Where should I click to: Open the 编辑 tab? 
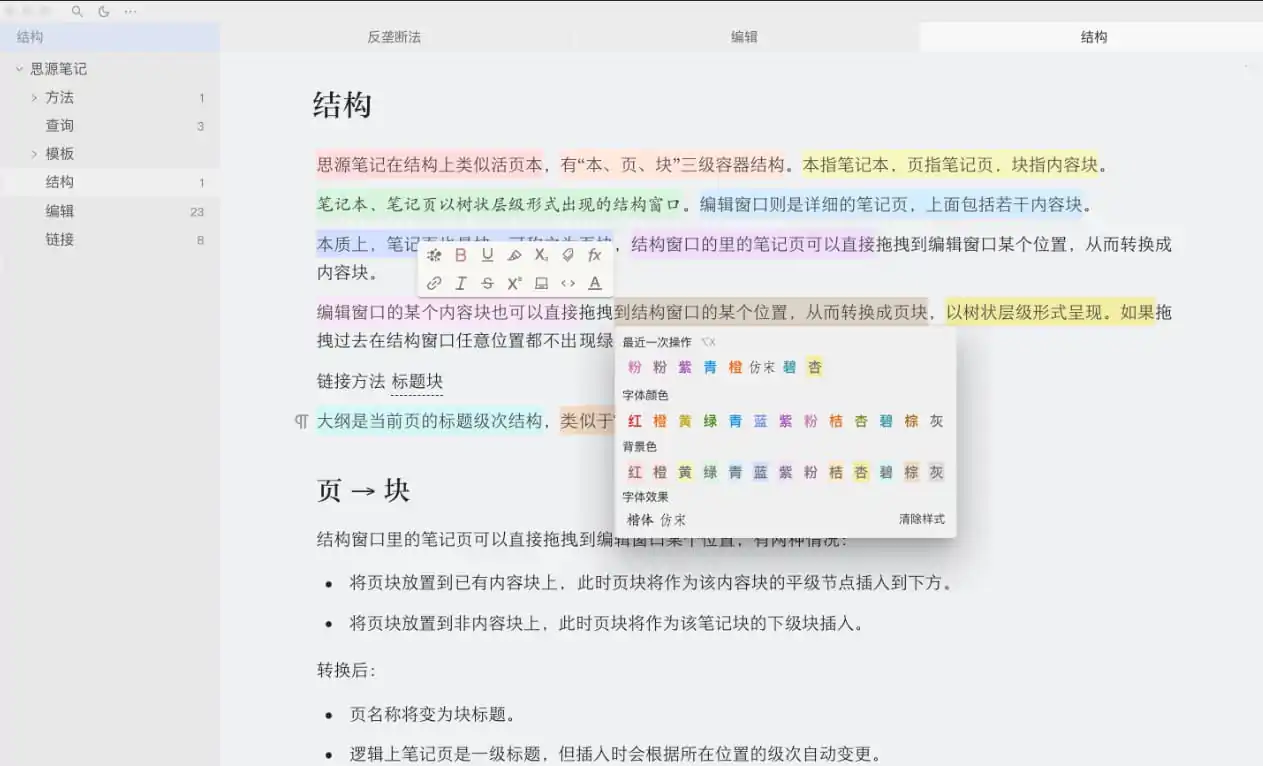coord(746,36)
